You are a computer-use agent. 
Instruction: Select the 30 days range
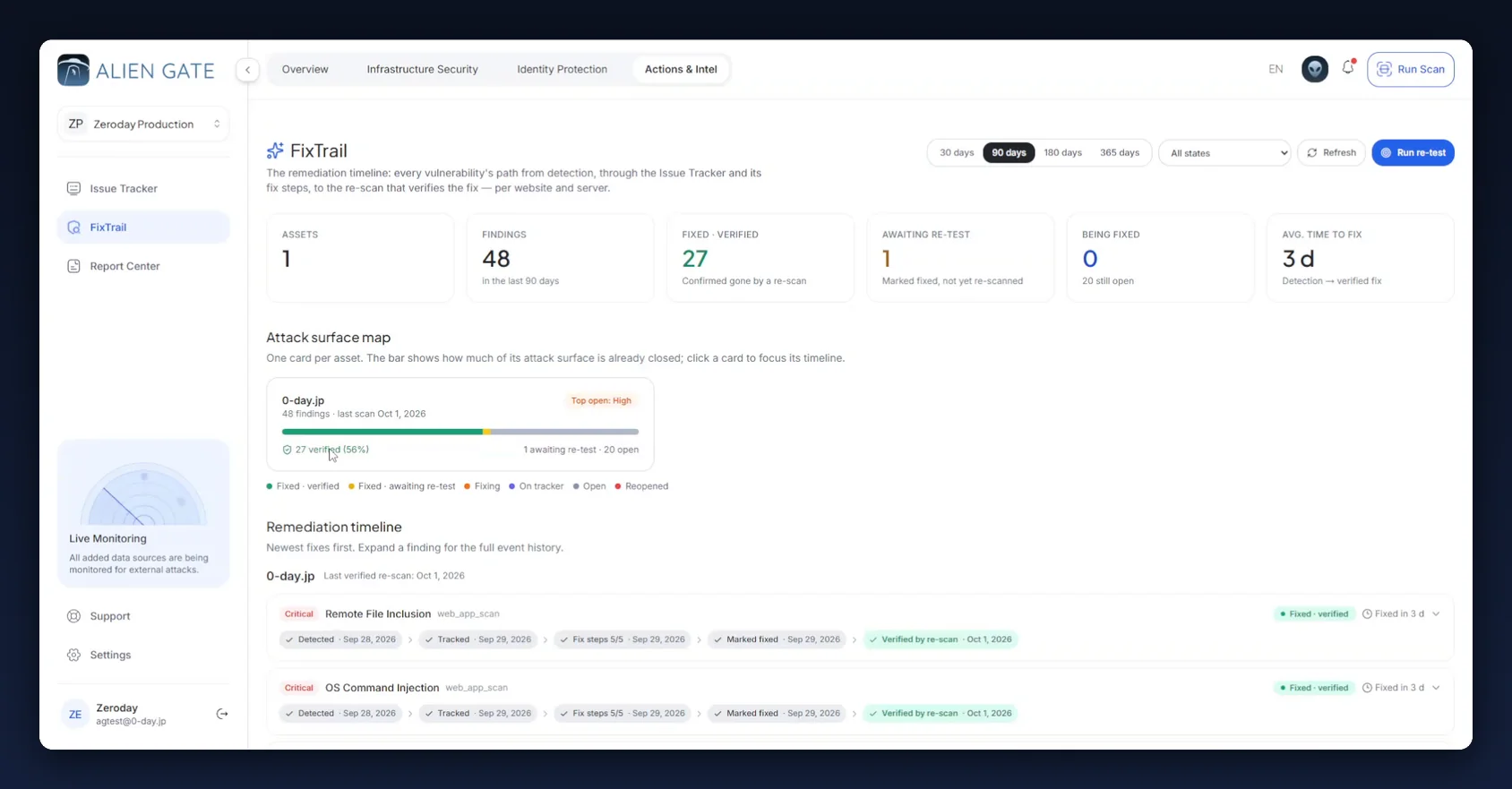(x=957, y=152)
